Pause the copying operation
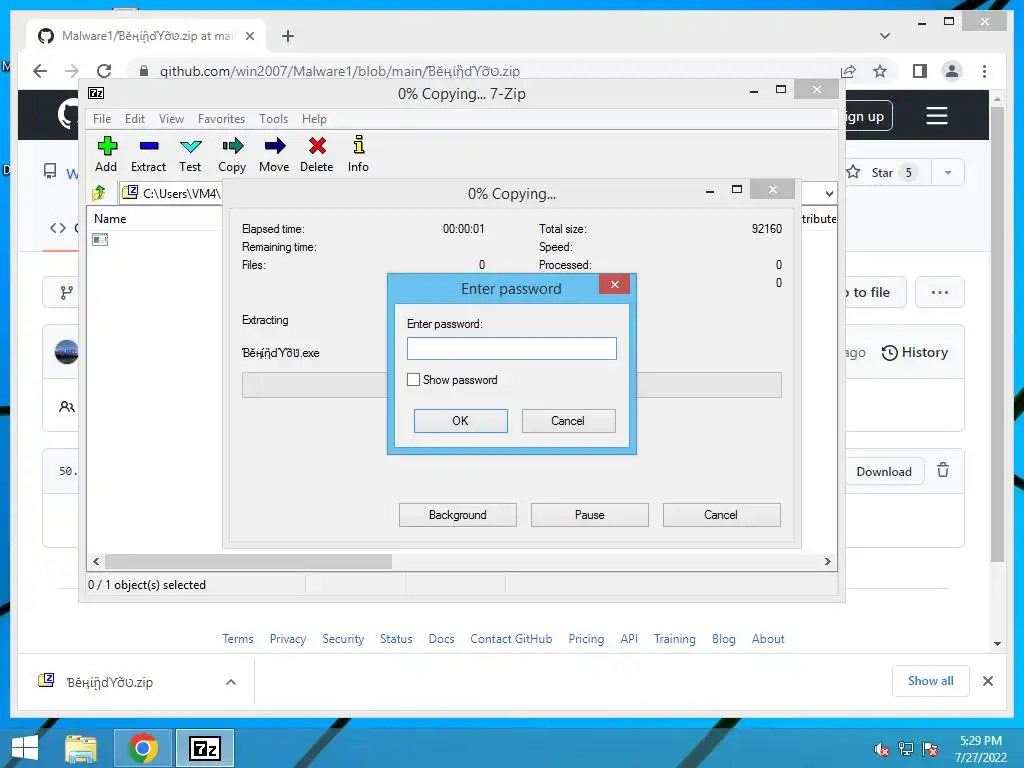 (x=589, y=515)
